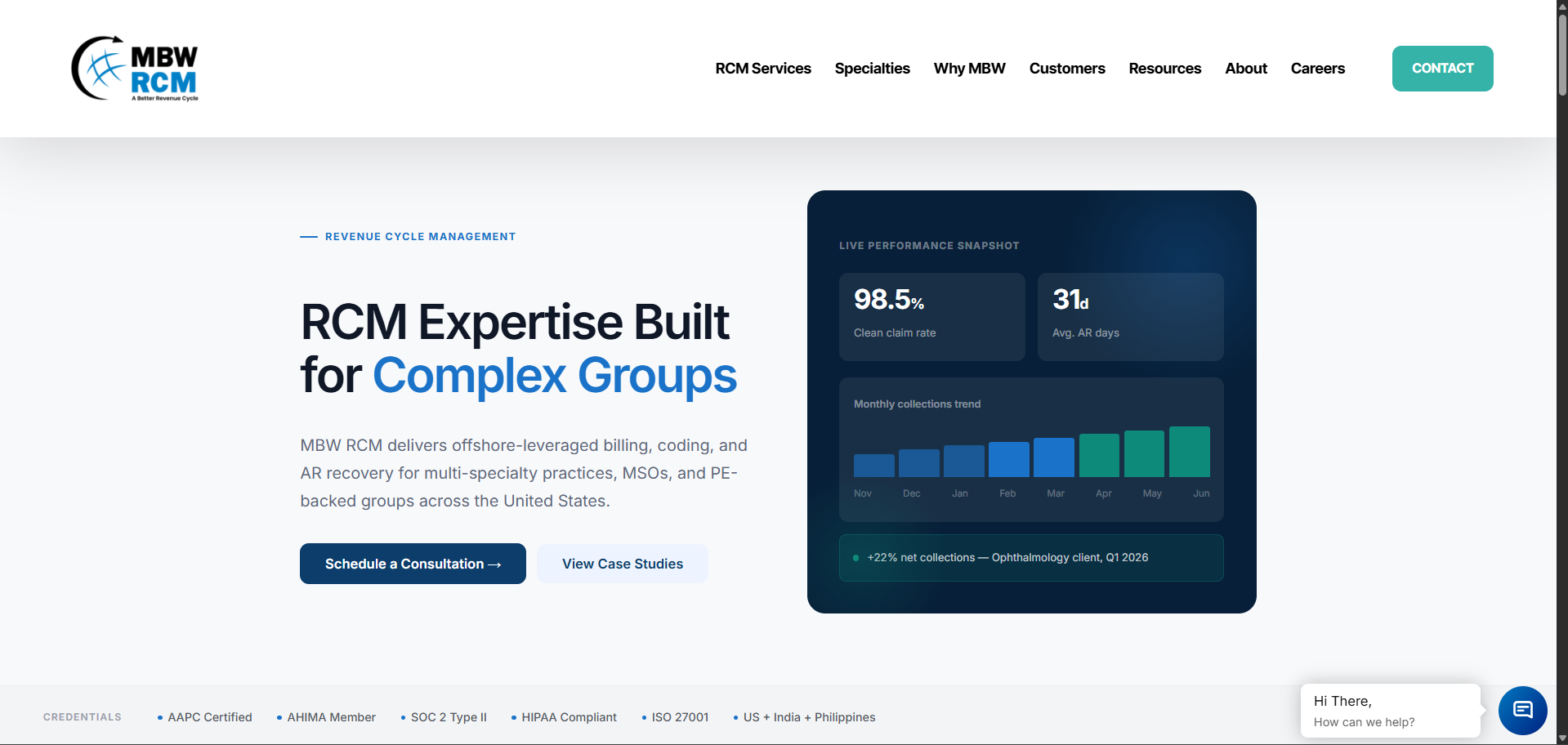Click the CONTACT button
This screenshot has height=745, width=1568.
point(1442,69)
